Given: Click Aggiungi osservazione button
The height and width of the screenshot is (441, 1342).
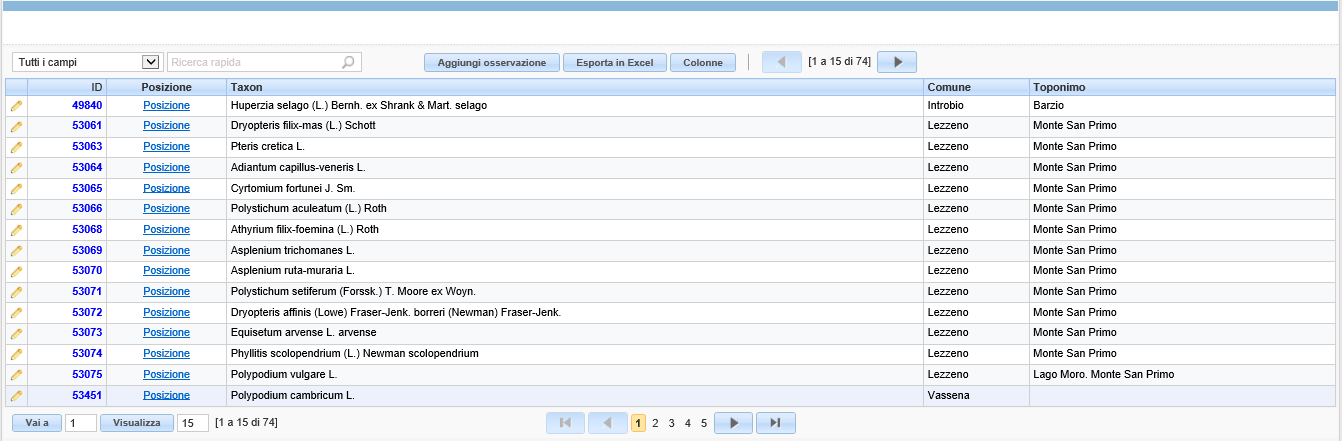Looking at the screenshot, I should [x=492, y=62].
